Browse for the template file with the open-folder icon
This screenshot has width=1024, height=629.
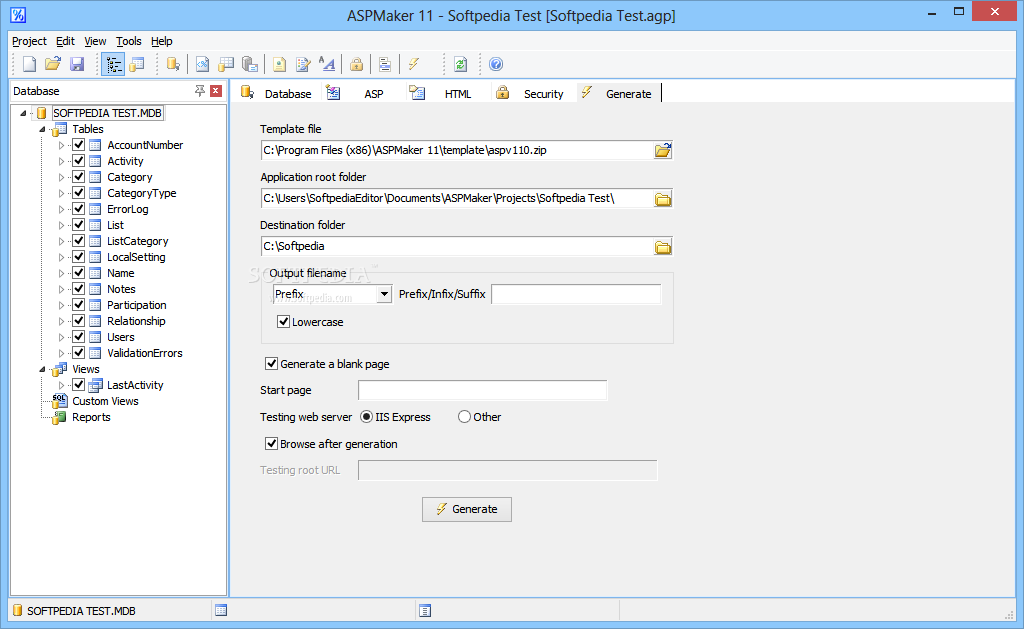pos(663,150)
